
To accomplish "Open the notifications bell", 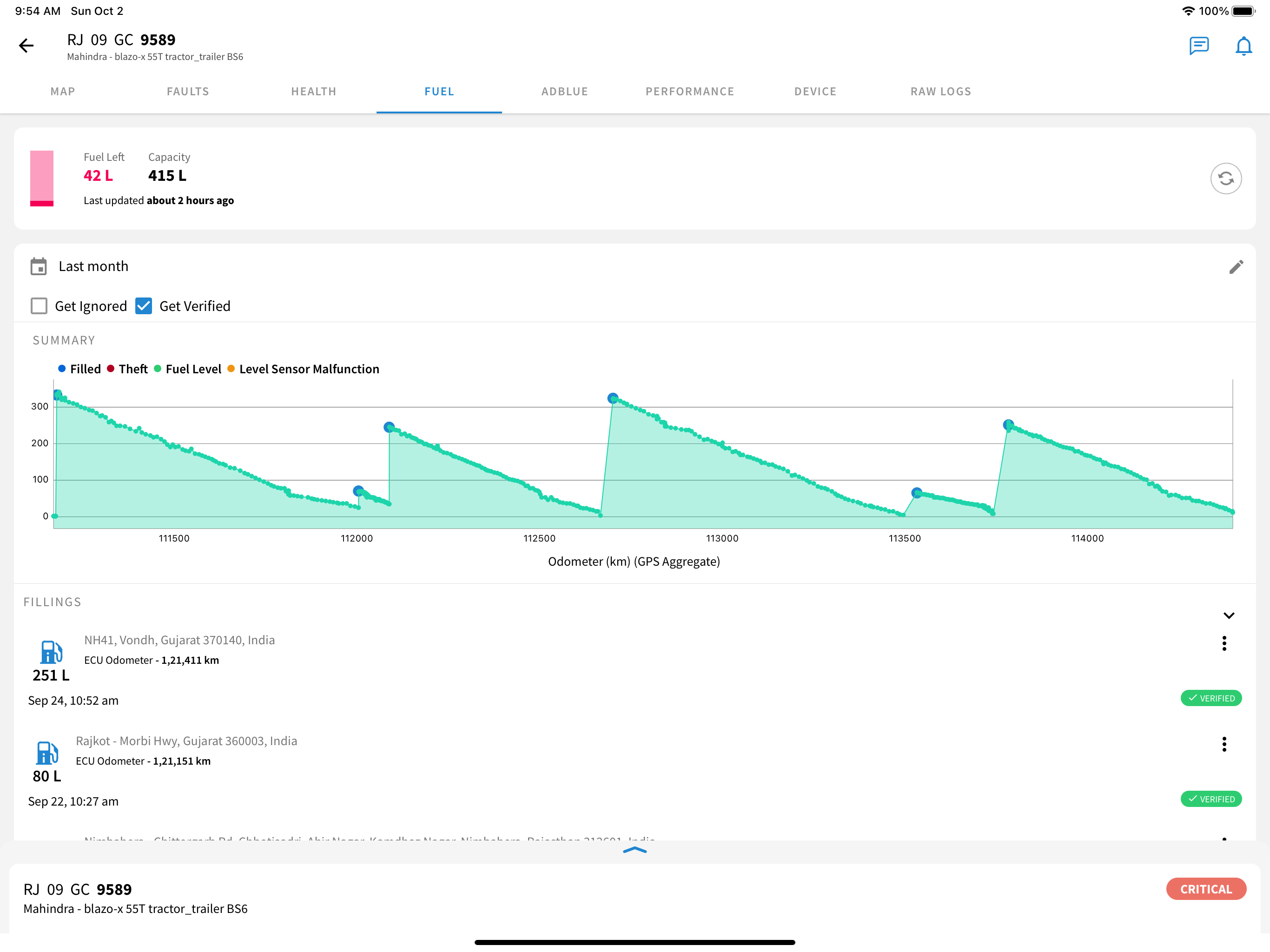I will click(1244, 46).
